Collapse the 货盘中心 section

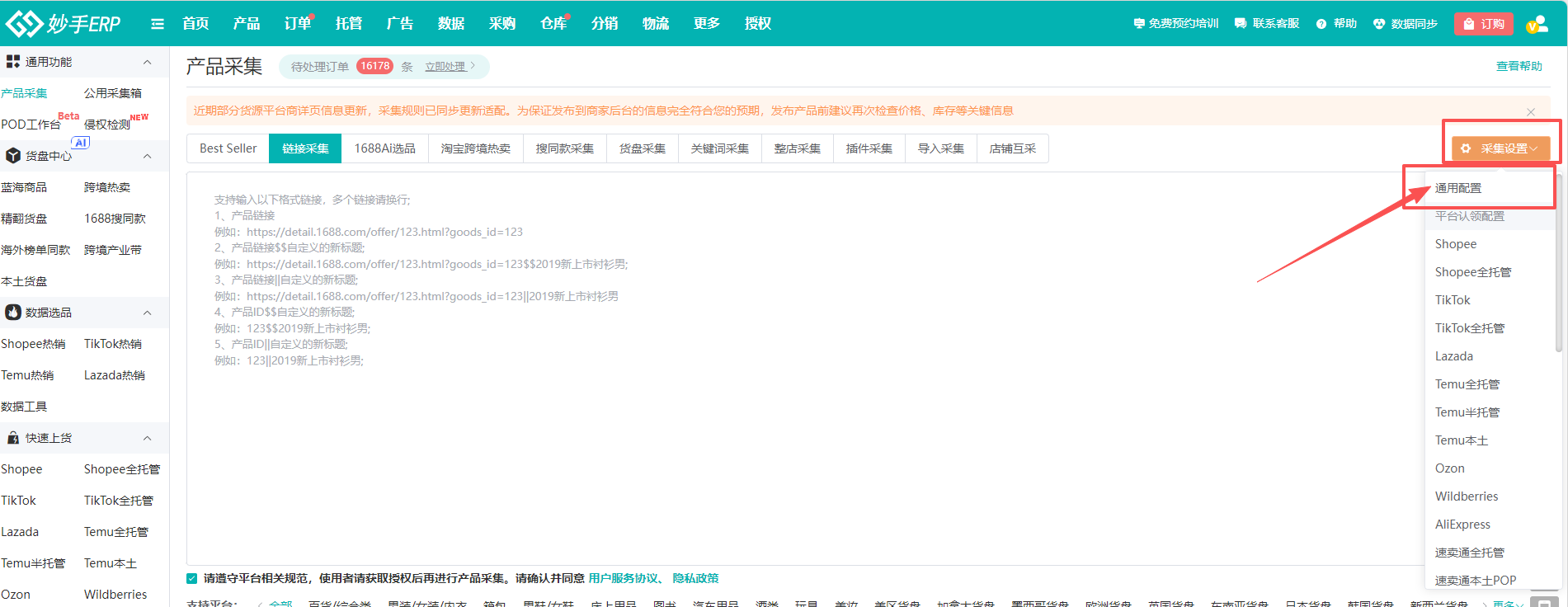click(147, 156)
